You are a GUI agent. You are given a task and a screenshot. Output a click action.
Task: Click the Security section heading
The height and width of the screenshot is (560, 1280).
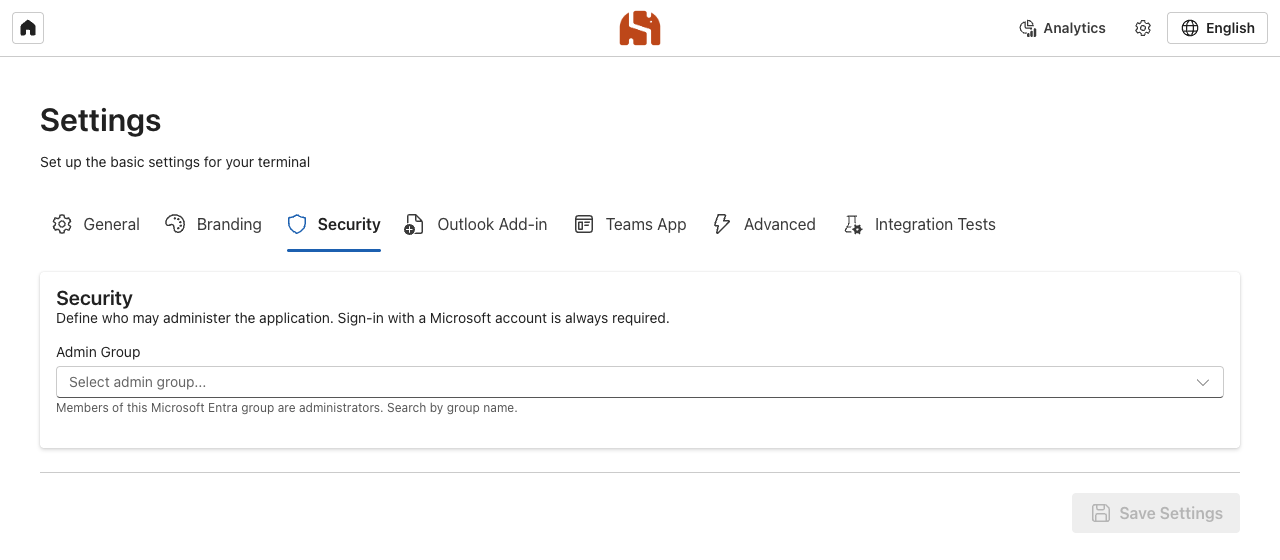pos(94,298)
